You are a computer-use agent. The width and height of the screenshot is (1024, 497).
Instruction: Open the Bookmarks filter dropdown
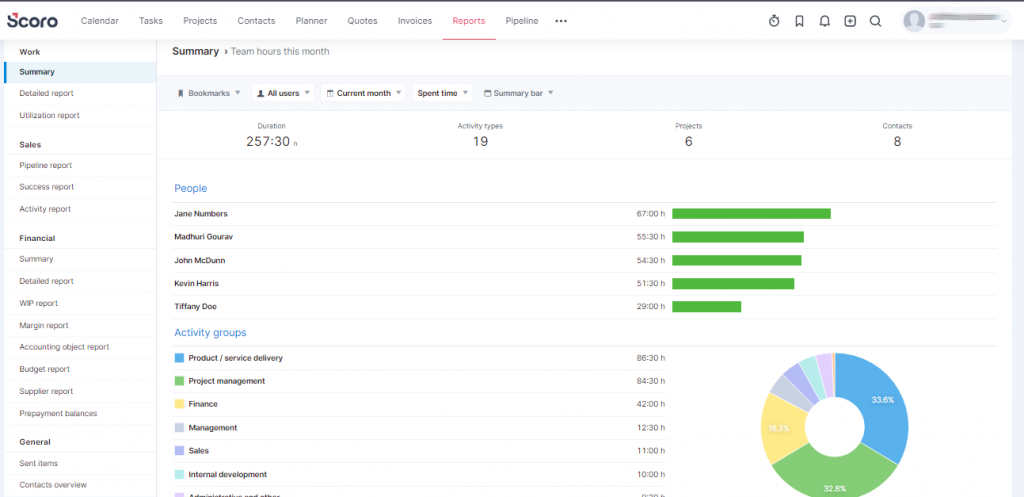click(209, 93)
